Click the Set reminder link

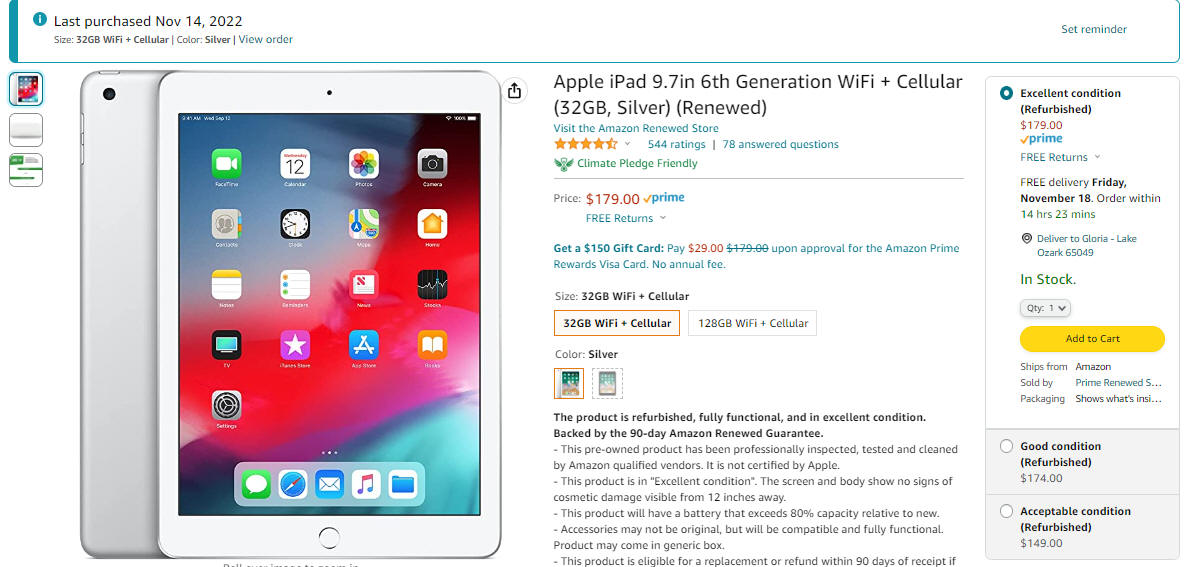(1093, 30)
